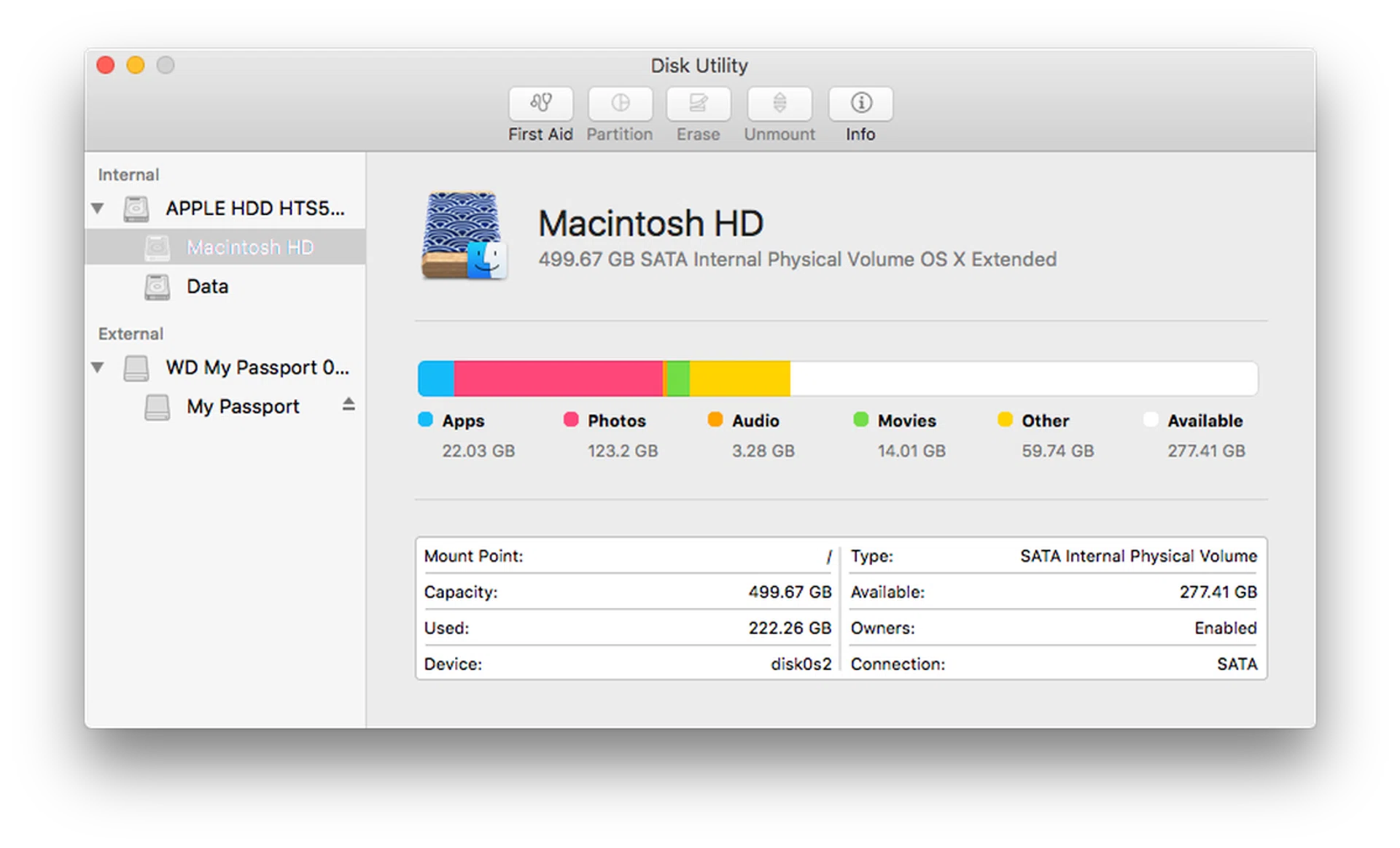1400x848 pixels.
Task: Click the Erase toolbar icon
Action: pos(698,104)
